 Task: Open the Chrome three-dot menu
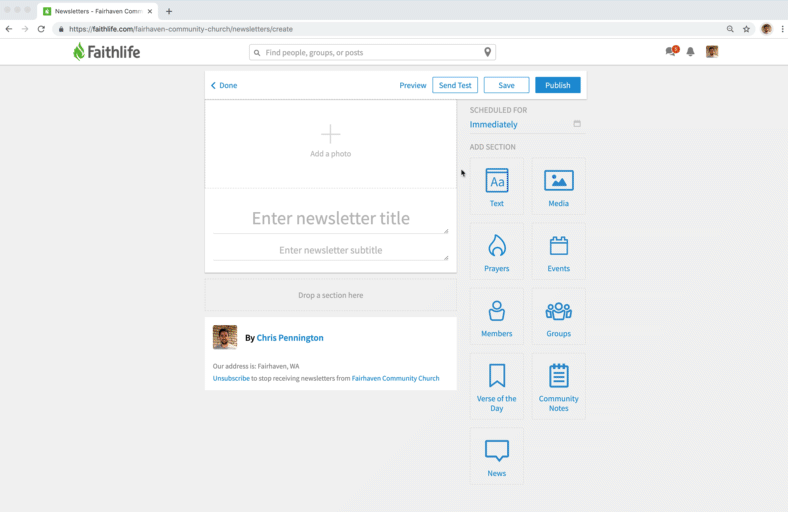782,29
